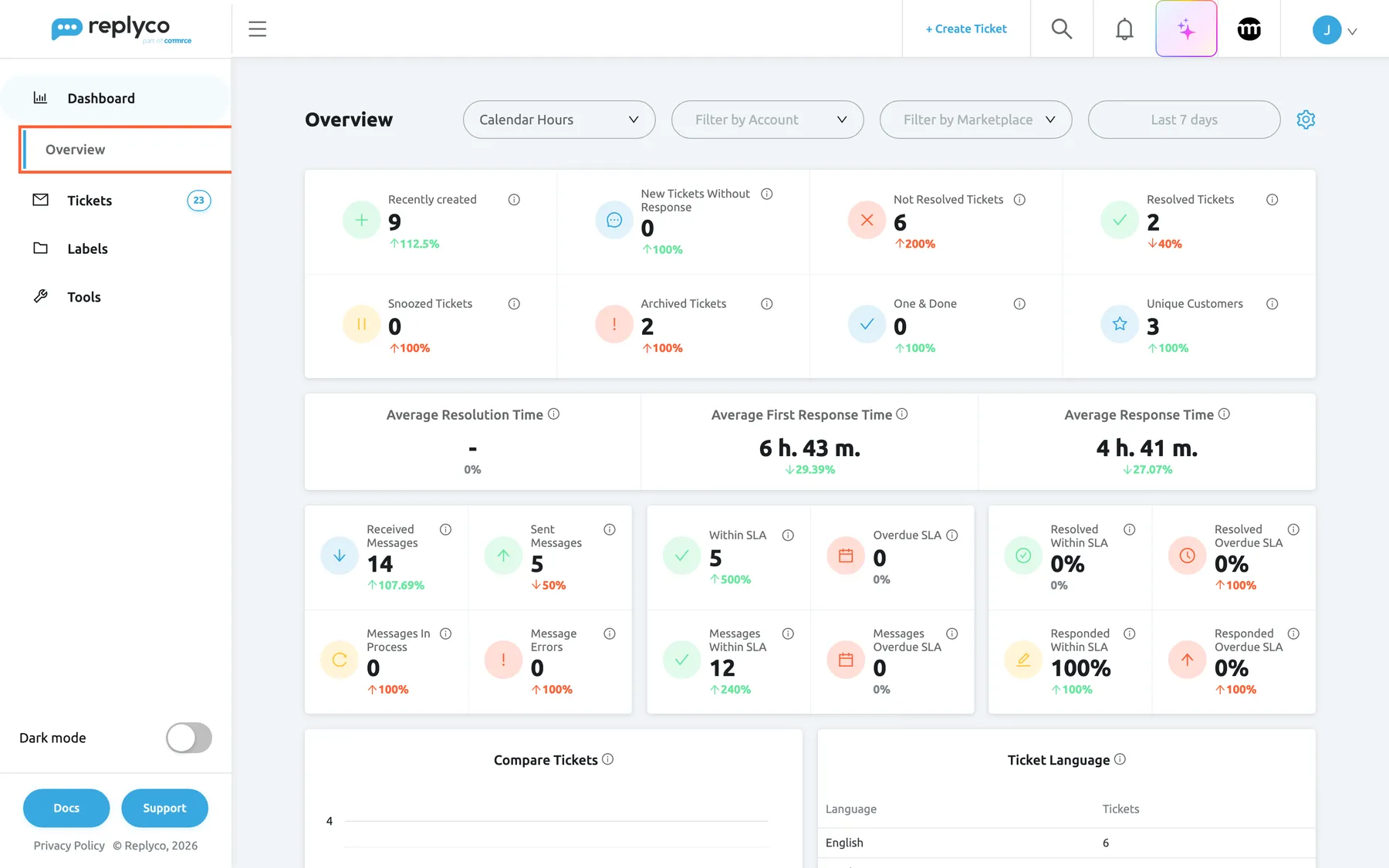The height and width of the screenshot is (868, 1389).
Task: Show info for Compare Tickets chart
Action: (607, 759)
